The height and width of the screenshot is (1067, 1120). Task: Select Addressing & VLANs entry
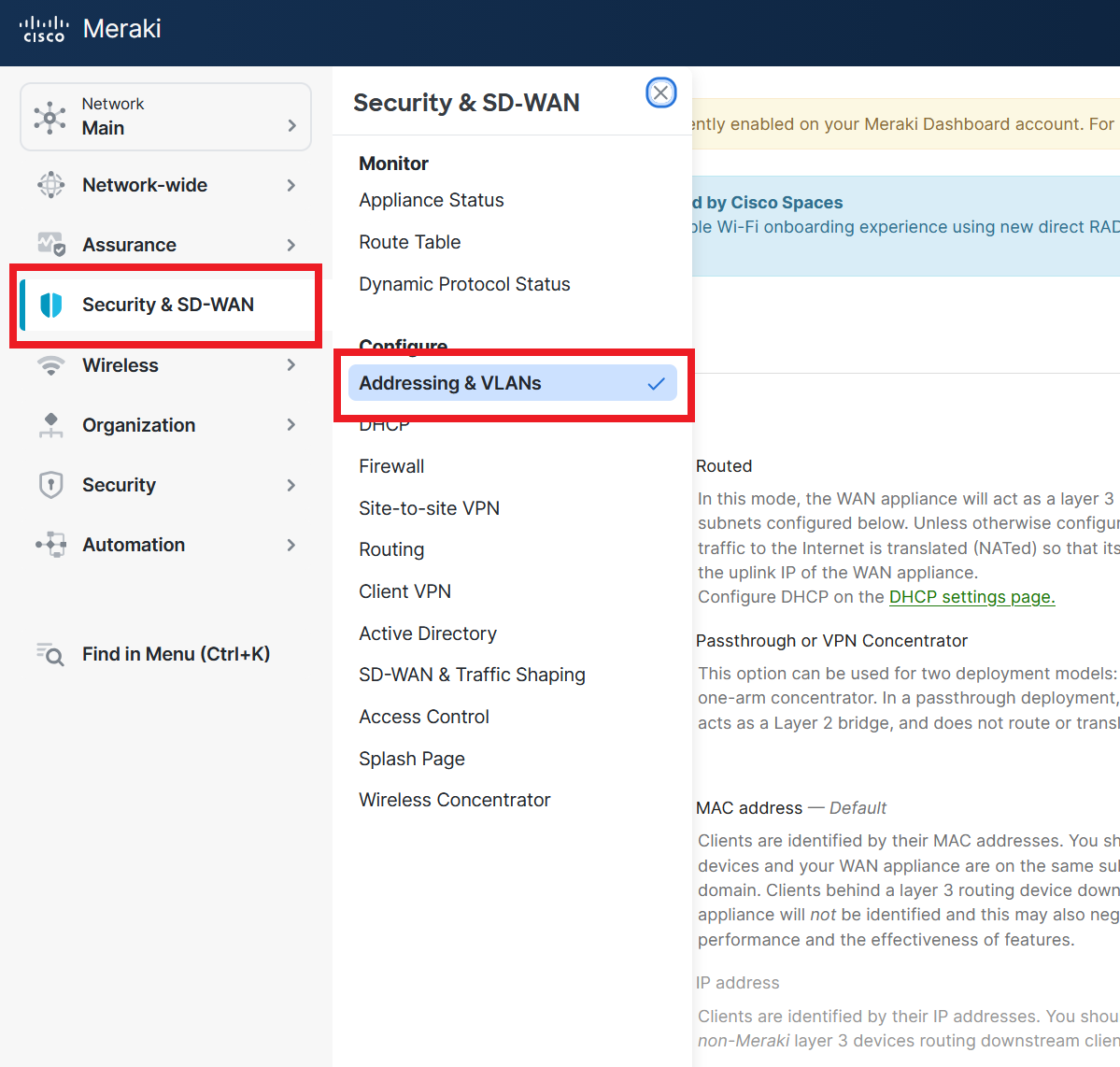pos(512,383)
